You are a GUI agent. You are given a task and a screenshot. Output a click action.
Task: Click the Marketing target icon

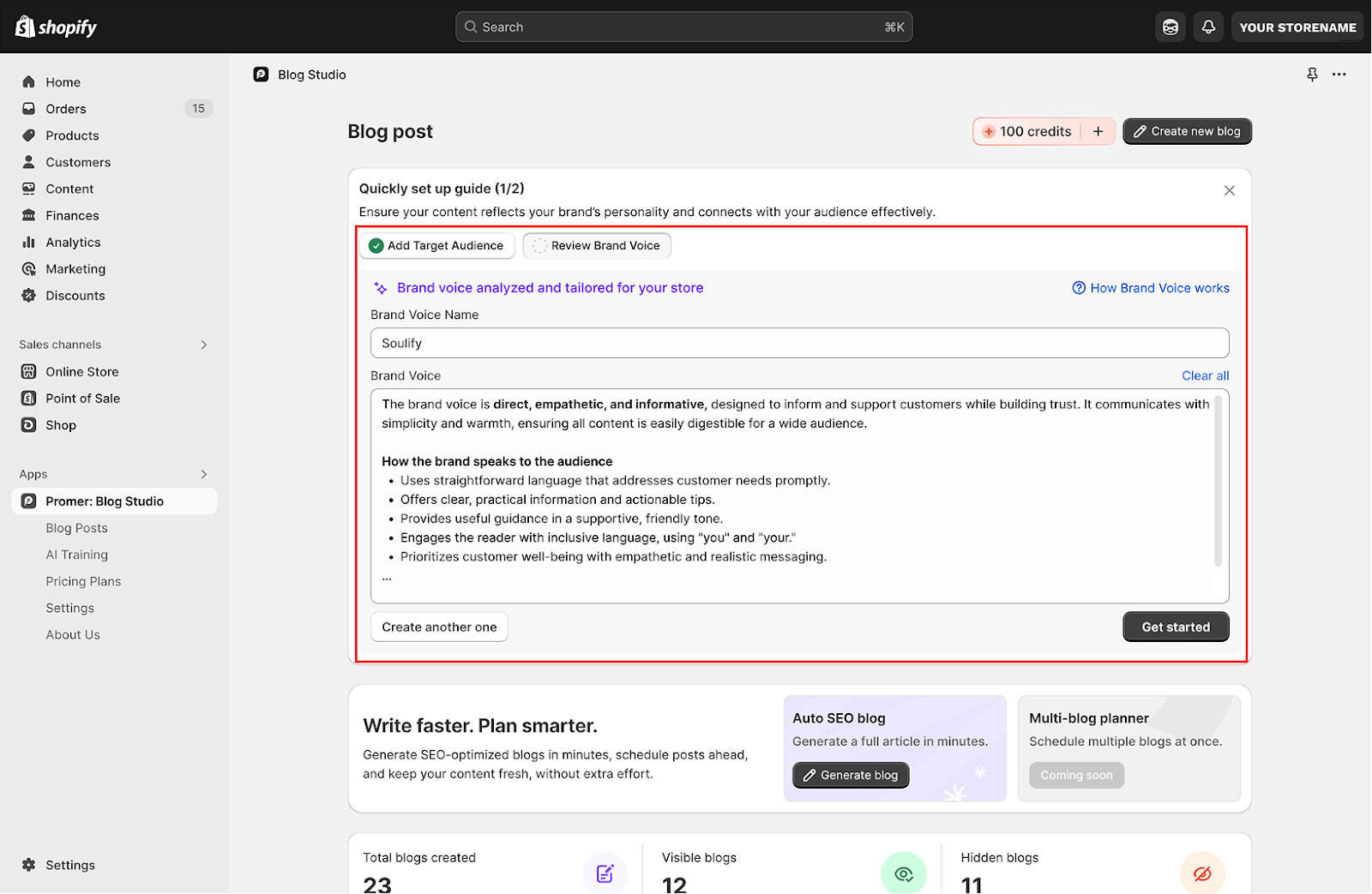click(29, 269)
